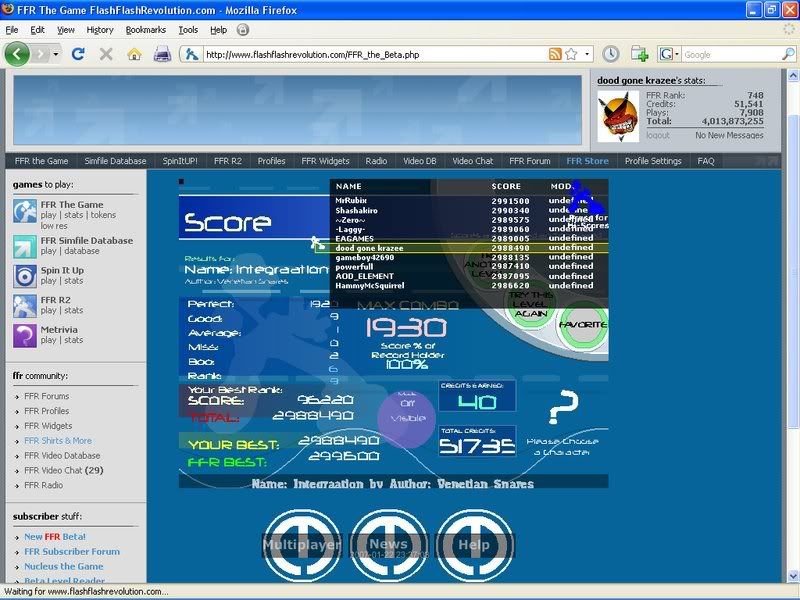Click the Print toolbar icon
The width and height of the screenshot is (800, 600).
(x=162, y=54)
